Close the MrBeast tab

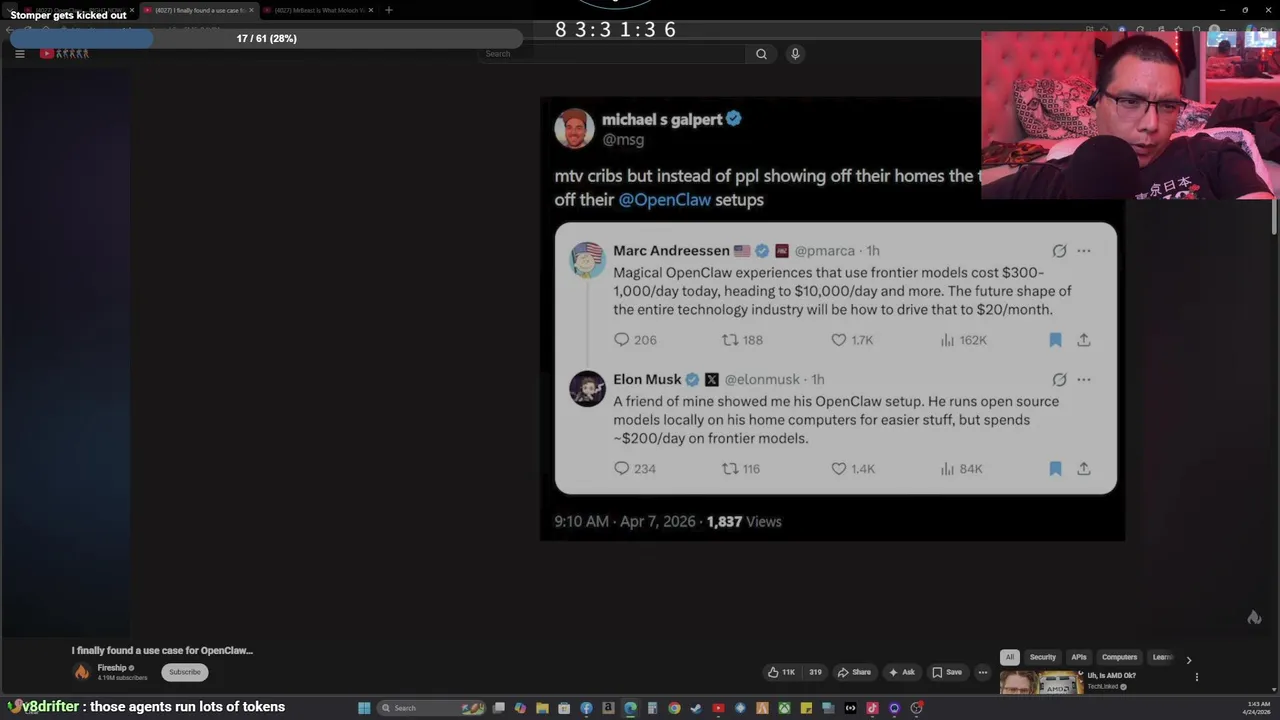tap(371, 10)
